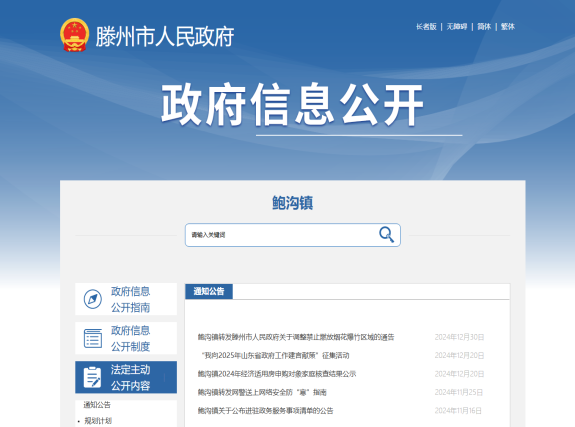
Task: Open 我向2025年山东省政府工作建言献策 notice
Action: click(x=275, y=355)
